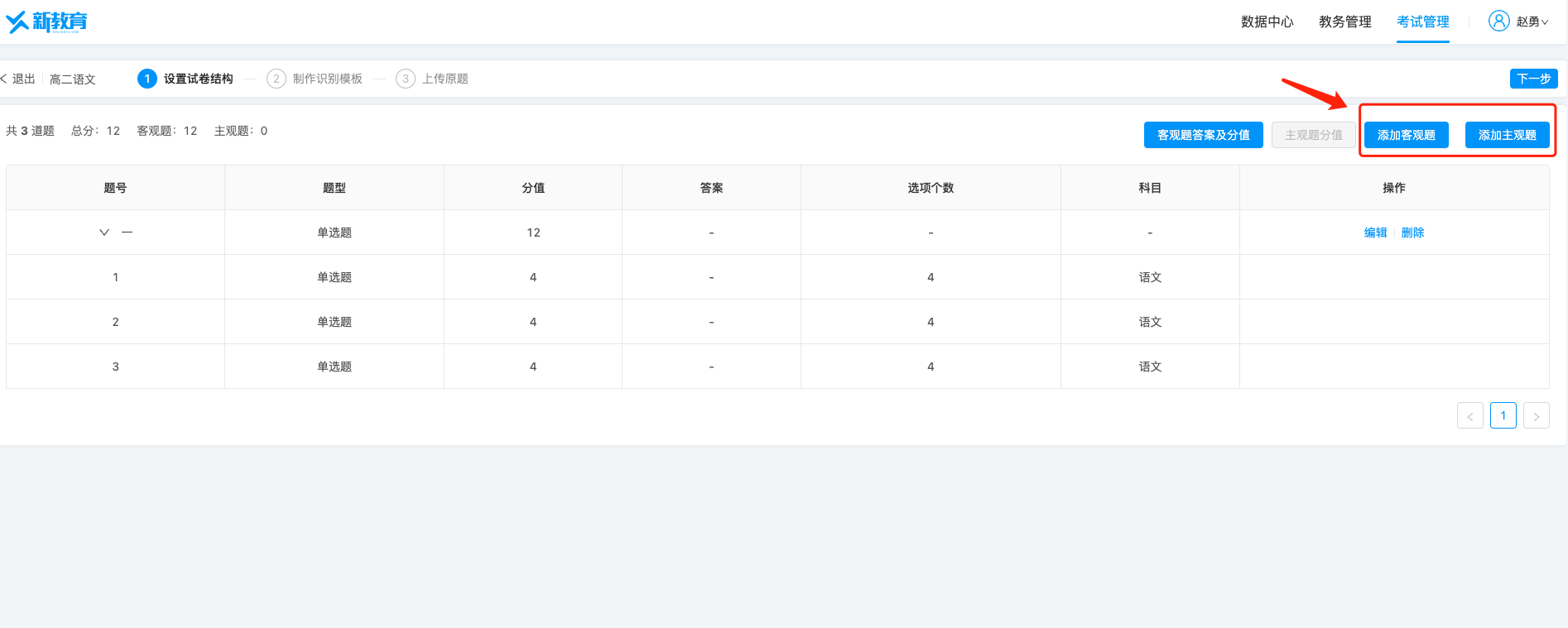The width and height of the screenshot is (1568, 628).
Task: Collapse the 单选题 group row
Action: point(104,233)
